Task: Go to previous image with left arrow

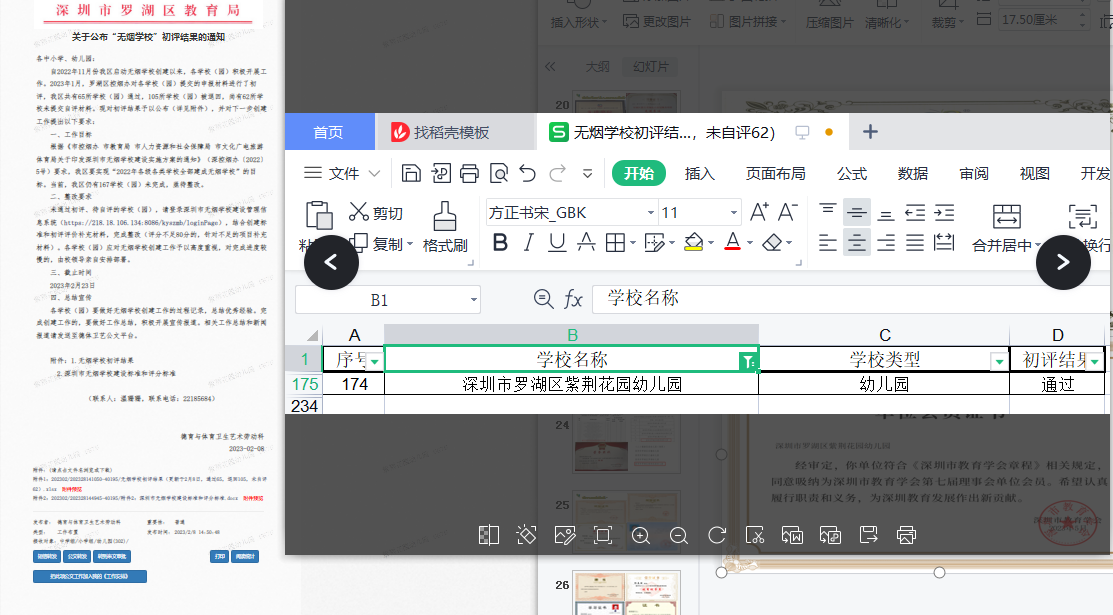Action: tap(331, 262)
